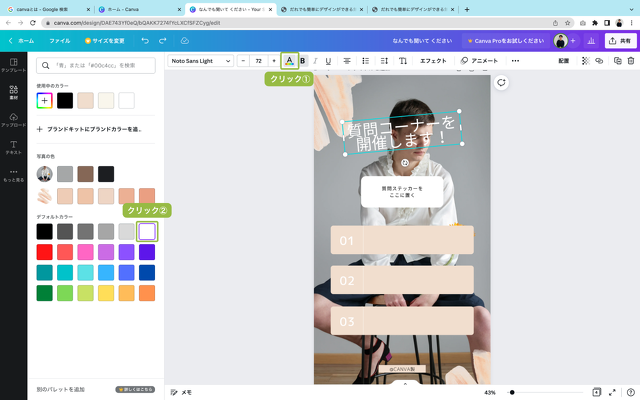Select the テキスト tool in the sidebar
The image size is (640, 400).
pyautogui.click(x=14, y=146)
